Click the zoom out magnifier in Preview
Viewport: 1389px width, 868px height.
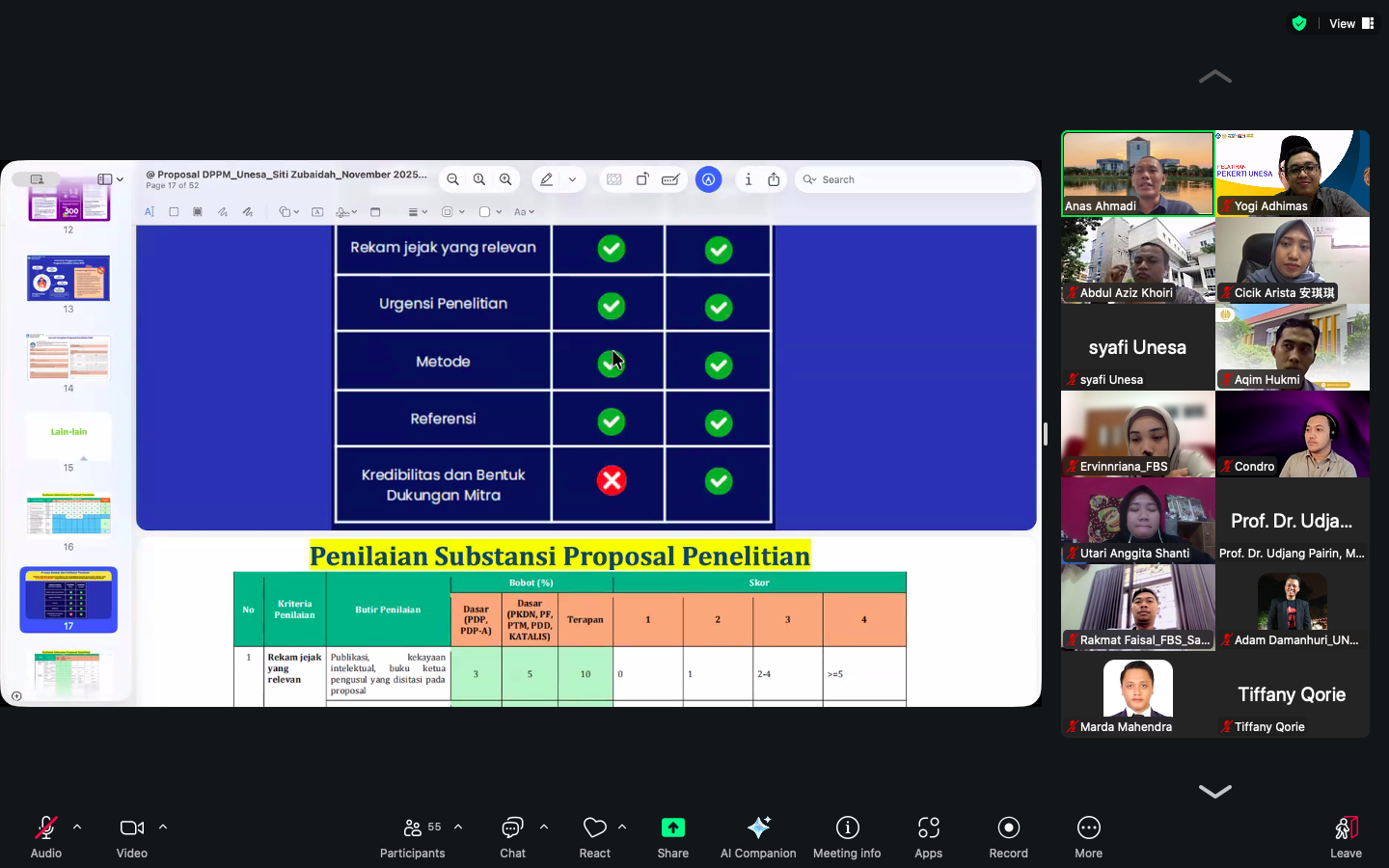(x=452, y=179)
